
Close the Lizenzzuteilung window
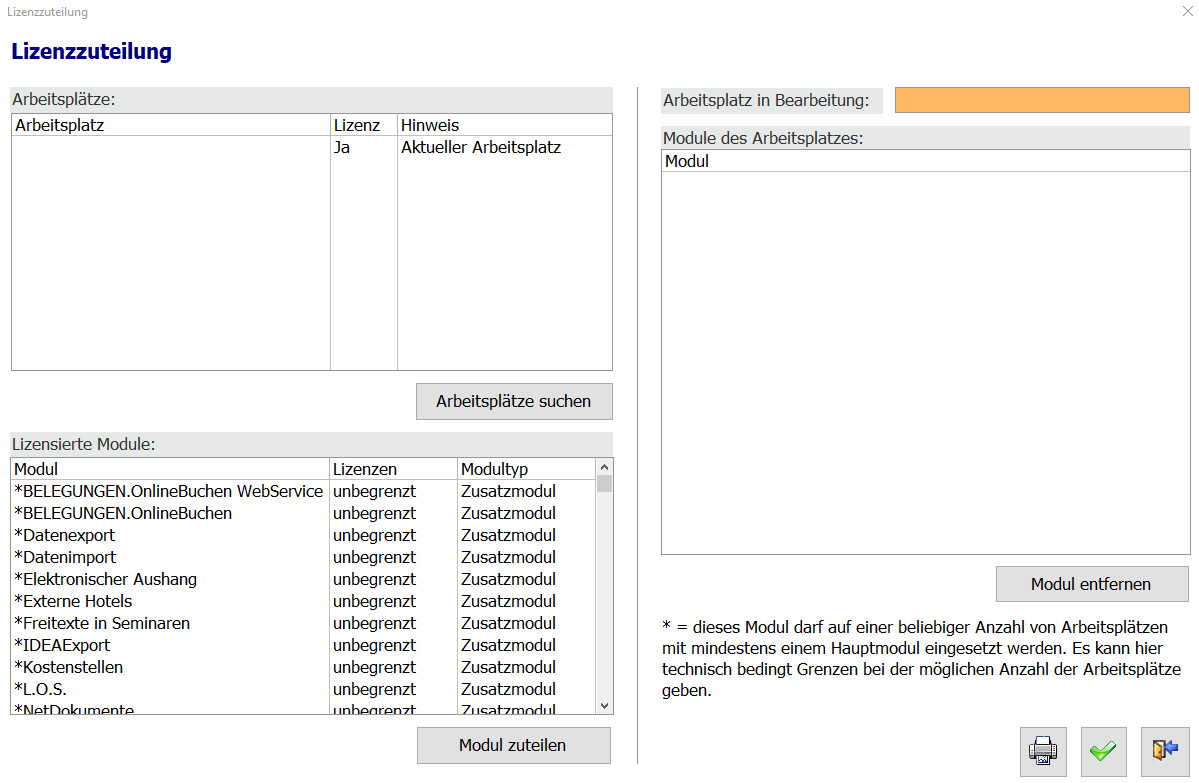coord(1186,12)
